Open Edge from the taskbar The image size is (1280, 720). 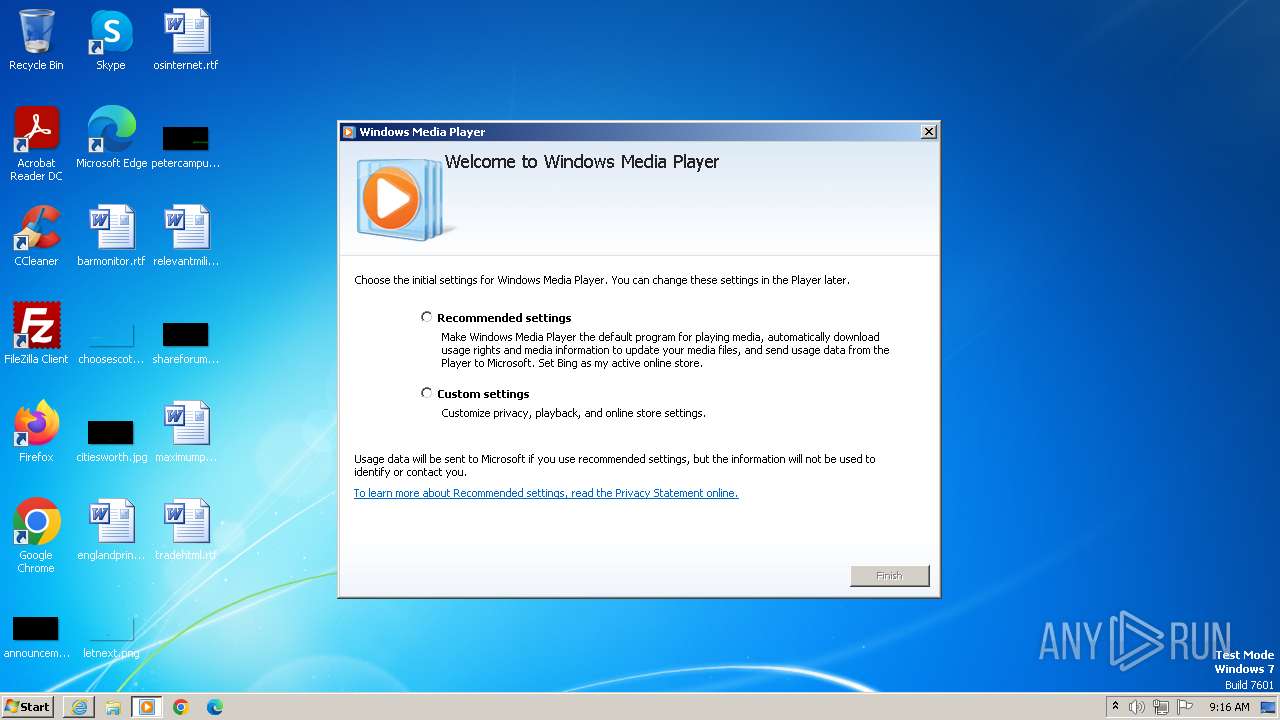(x=215, y=707)
